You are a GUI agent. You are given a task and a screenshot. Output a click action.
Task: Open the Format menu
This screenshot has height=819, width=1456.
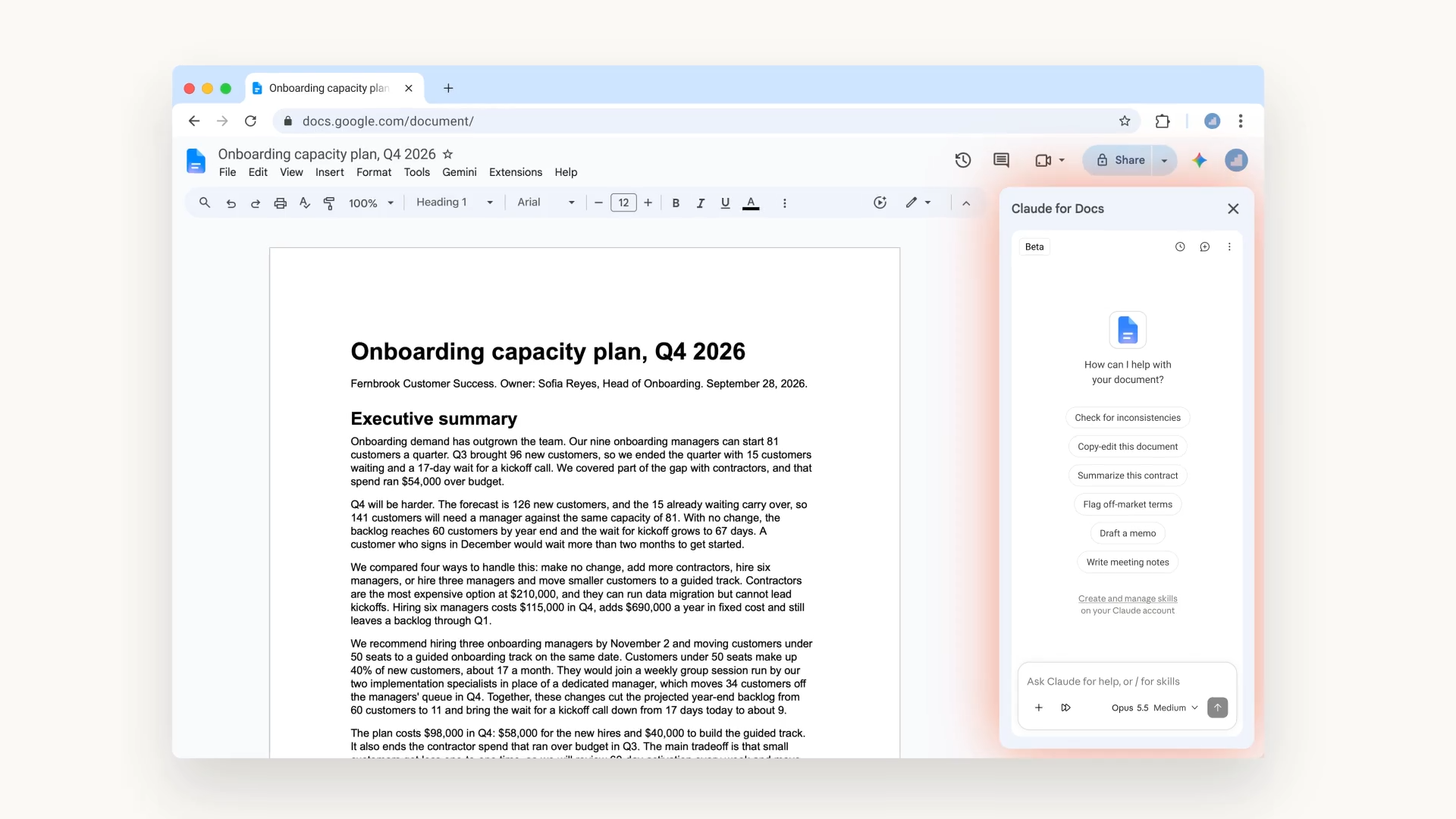[x=374, y=172]
